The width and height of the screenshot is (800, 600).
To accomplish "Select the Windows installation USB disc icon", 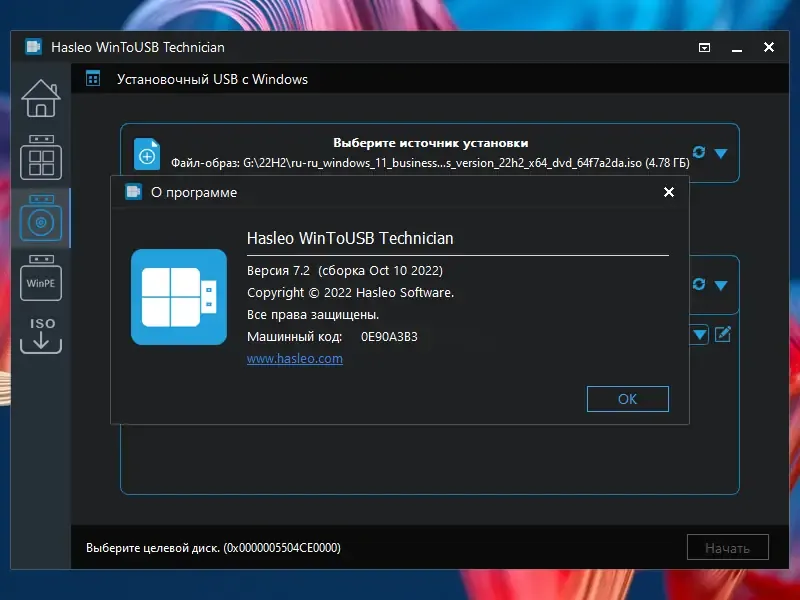I will 41,218.
